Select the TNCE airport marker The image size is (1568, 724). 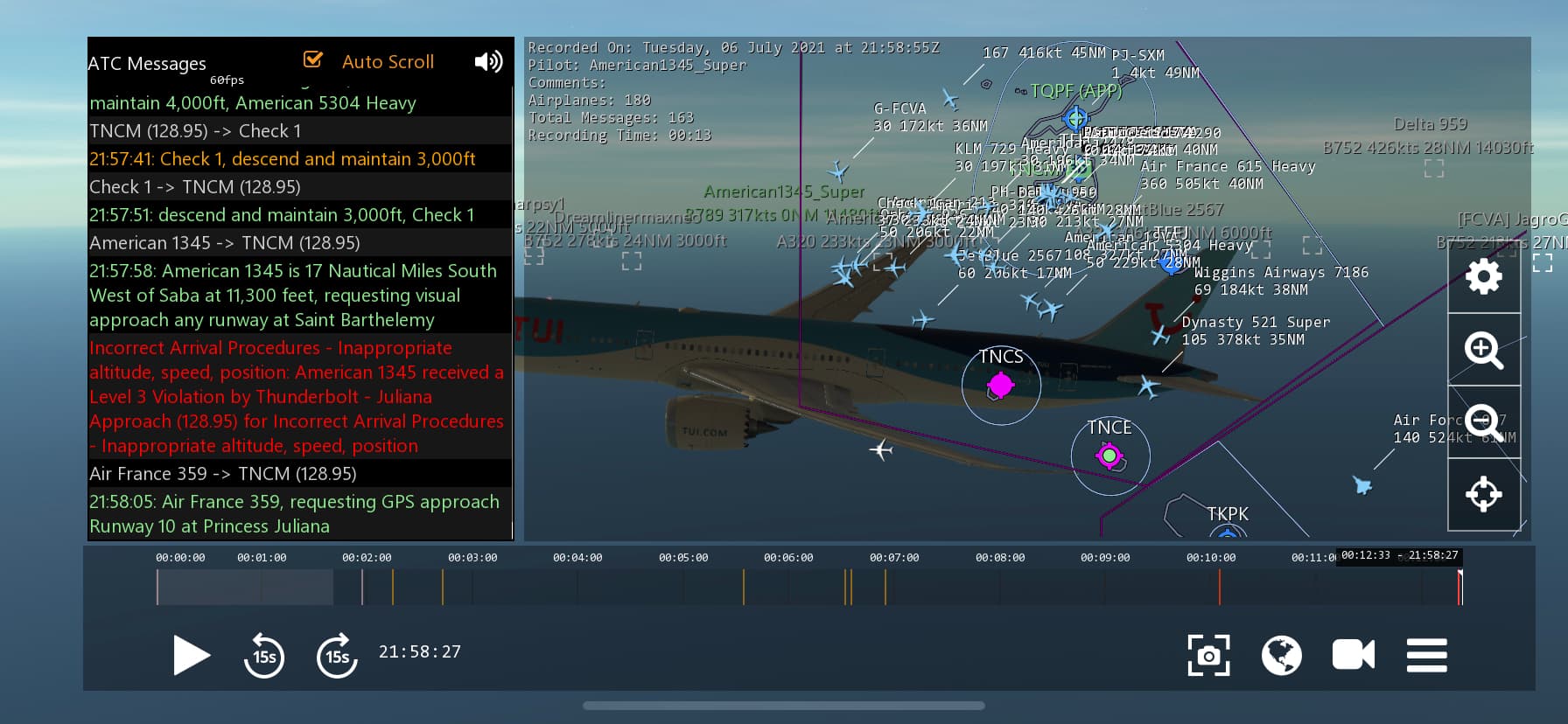[1109, 455]
